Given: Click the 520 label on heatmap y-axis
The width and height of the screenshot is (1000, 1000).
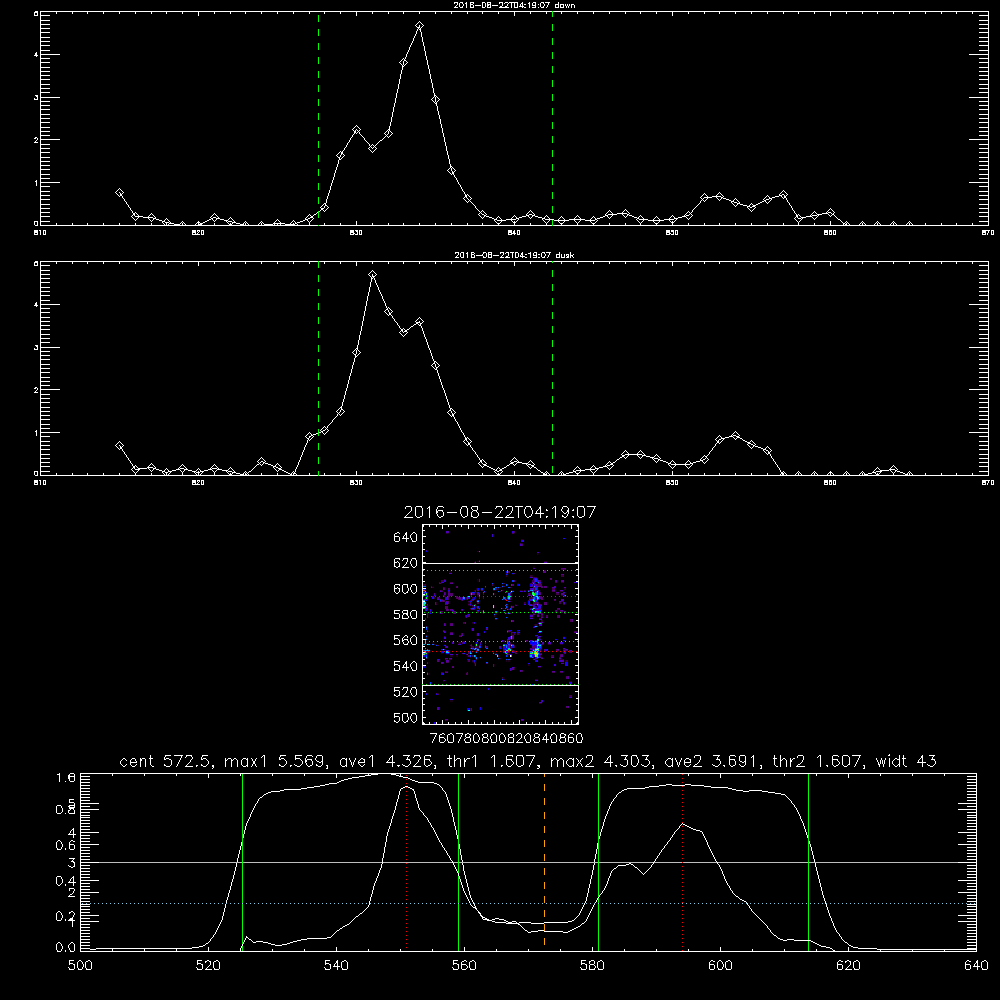Looking at the screenshot, I should tap(406, 692).
